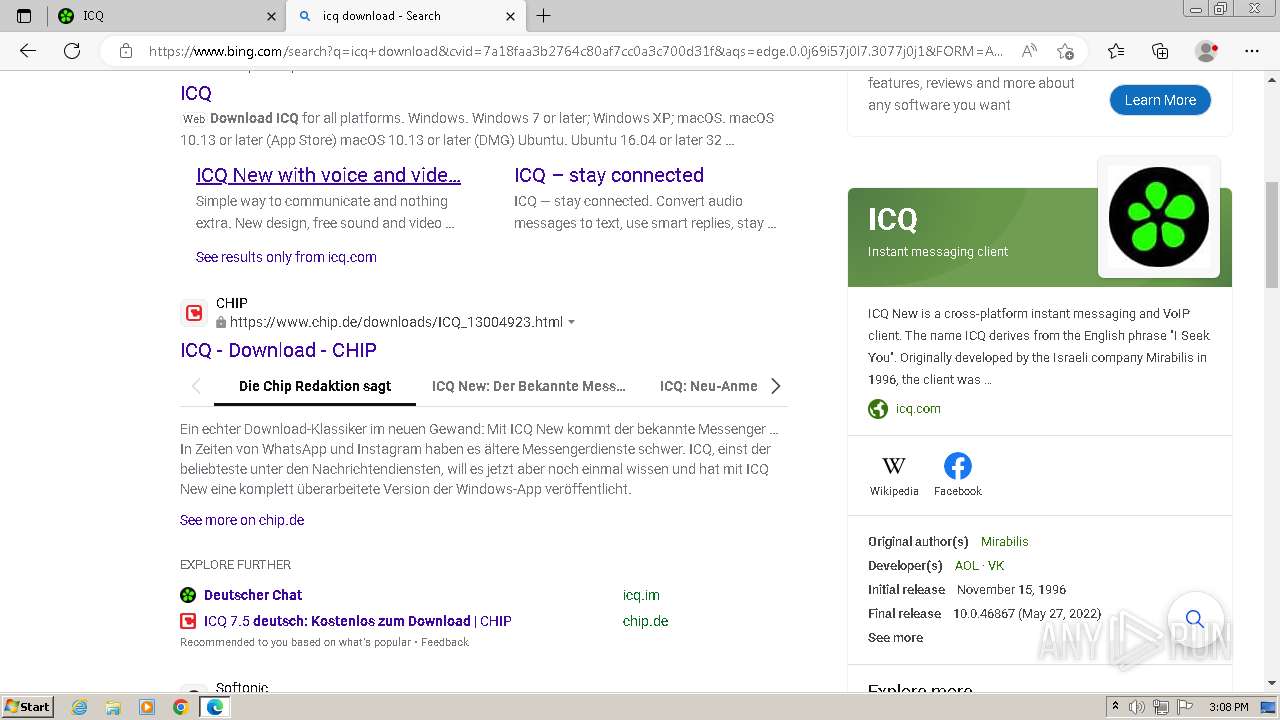Click the volume tray icon
The height and width of the screenshot is (720, 1280).
1137,707
